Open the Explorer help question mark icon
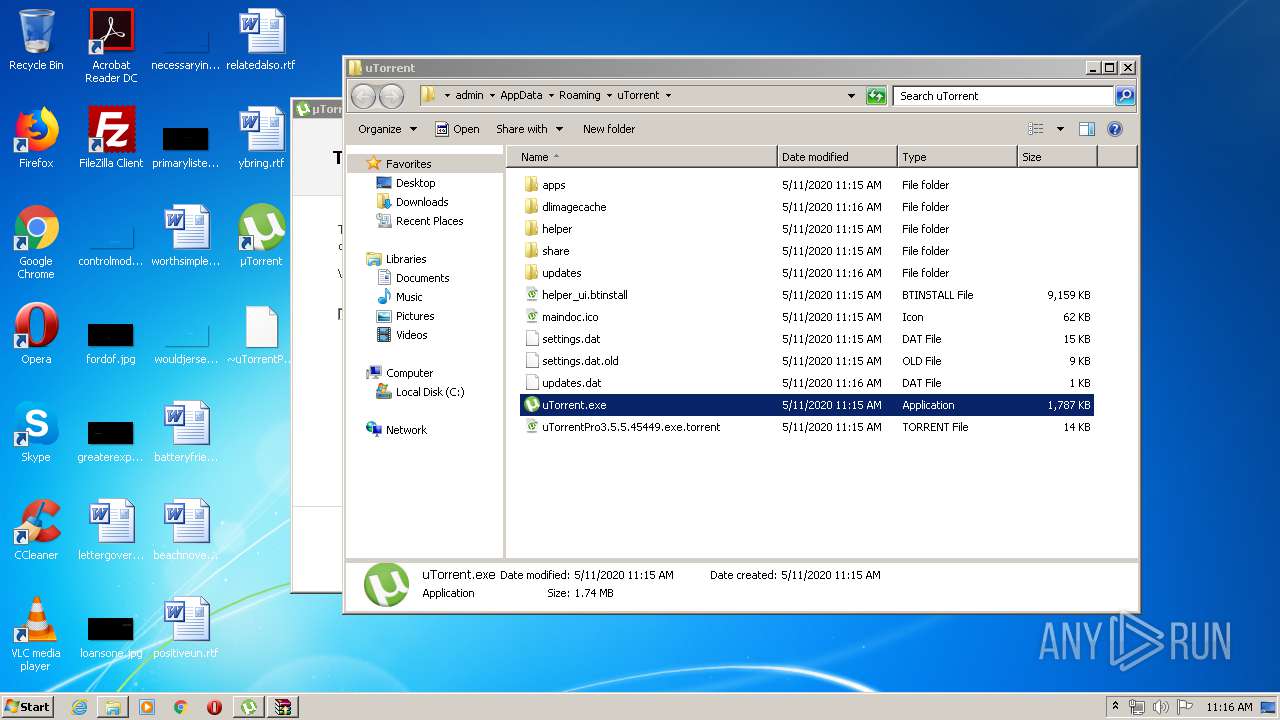1280x720 pixels. point(1115,129)
